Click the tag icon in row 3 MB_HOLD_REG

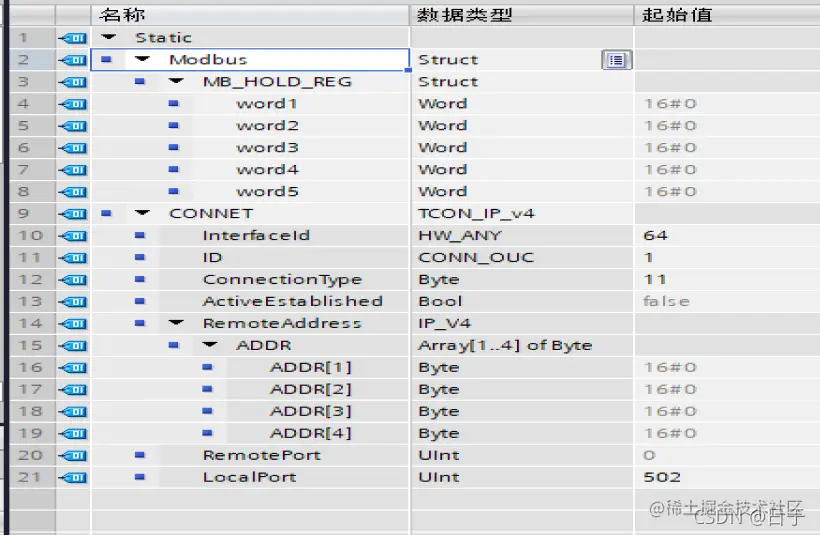point(73,82)
